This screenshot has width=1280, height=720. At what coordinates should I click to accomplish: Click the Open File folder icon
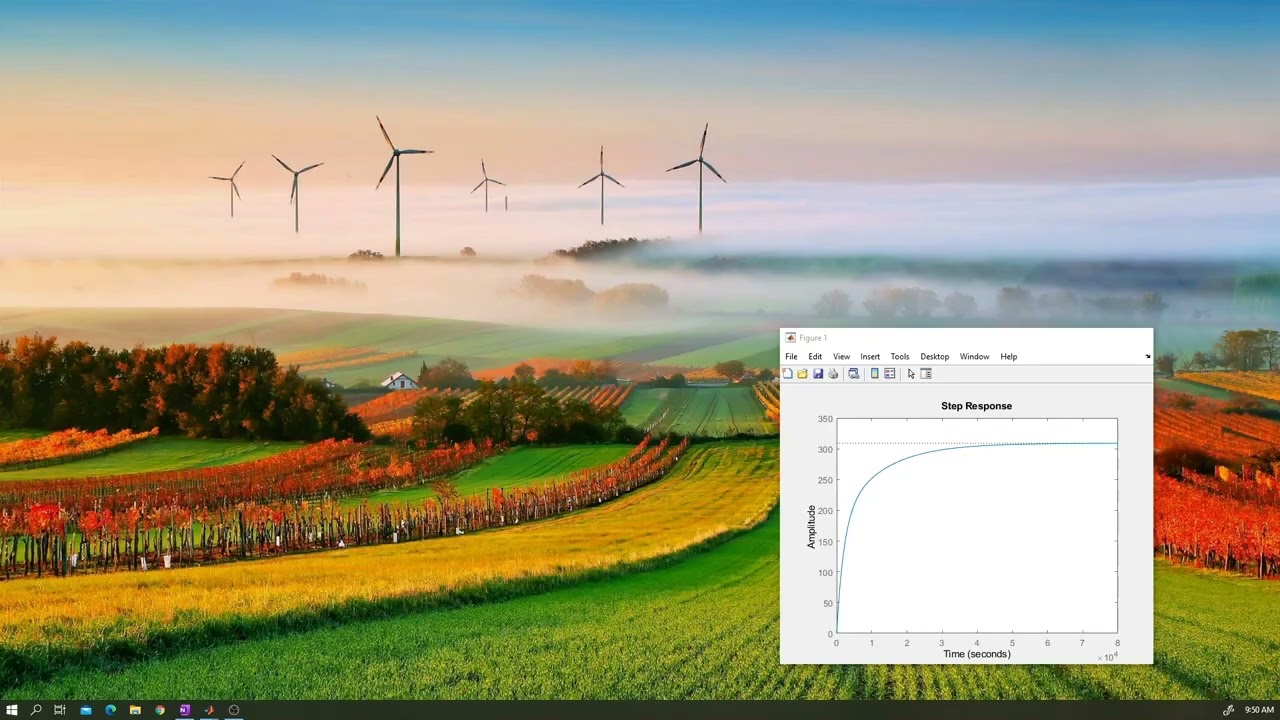coord(802,374)
